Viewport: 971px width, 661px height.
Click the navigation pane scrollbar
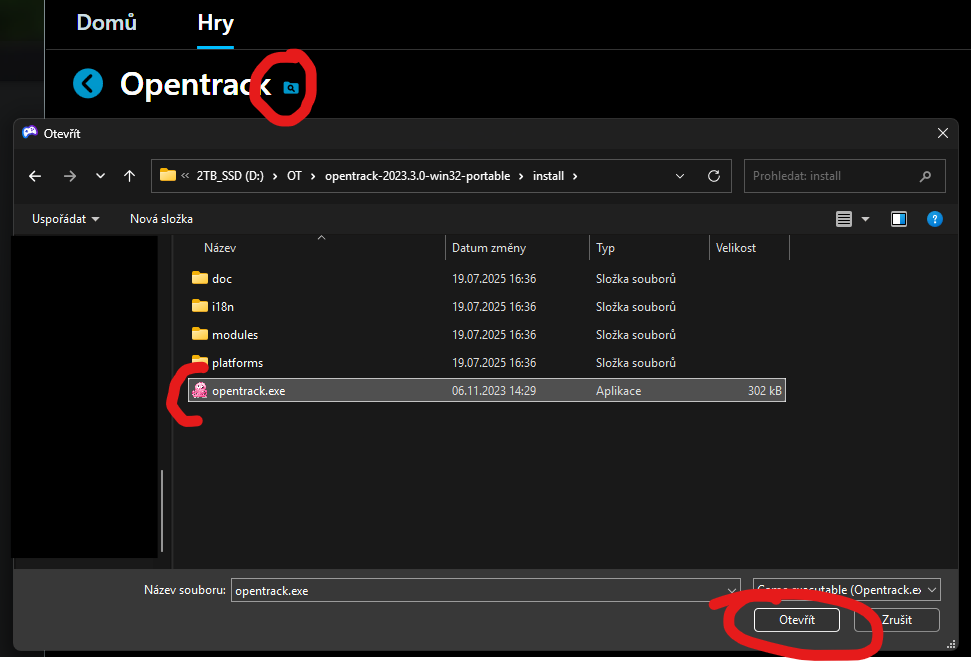tap(162, 510)
